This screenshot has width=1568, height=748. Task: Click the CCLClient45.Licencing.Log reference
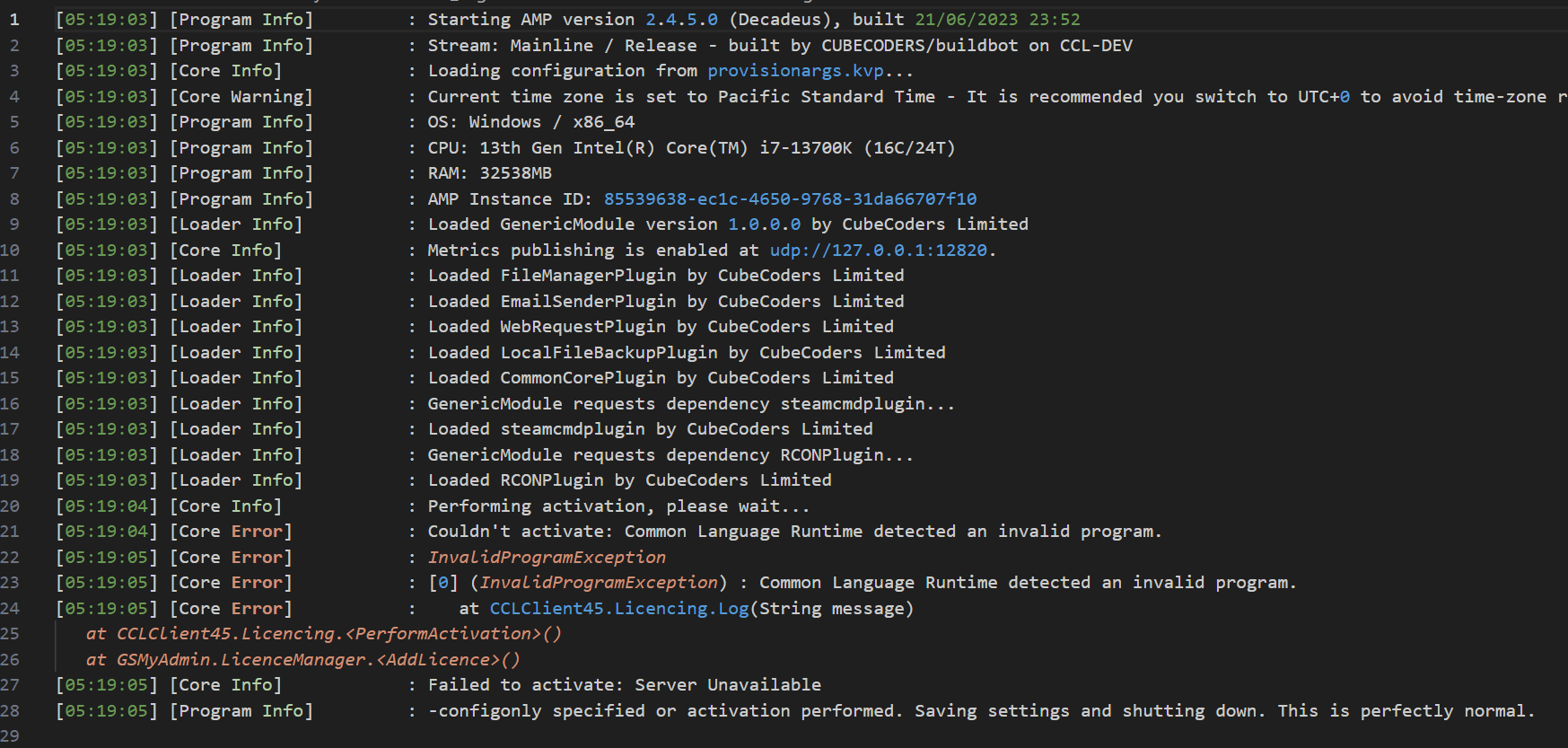618,609
